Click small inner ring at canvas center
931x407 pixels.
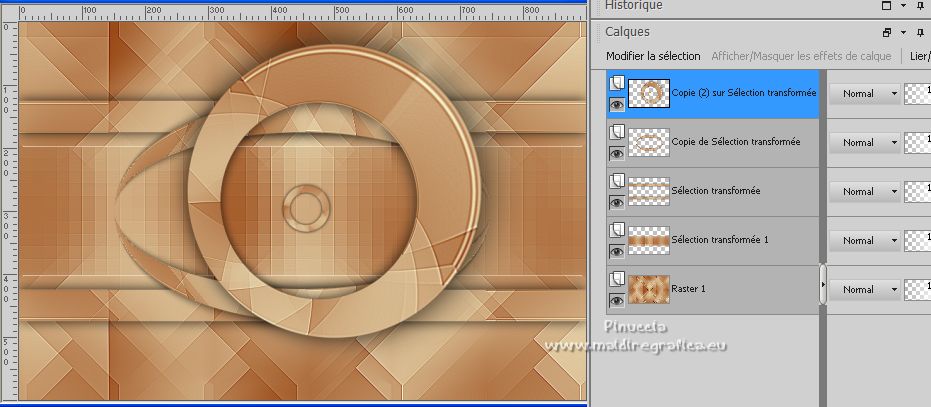(305, 208)
